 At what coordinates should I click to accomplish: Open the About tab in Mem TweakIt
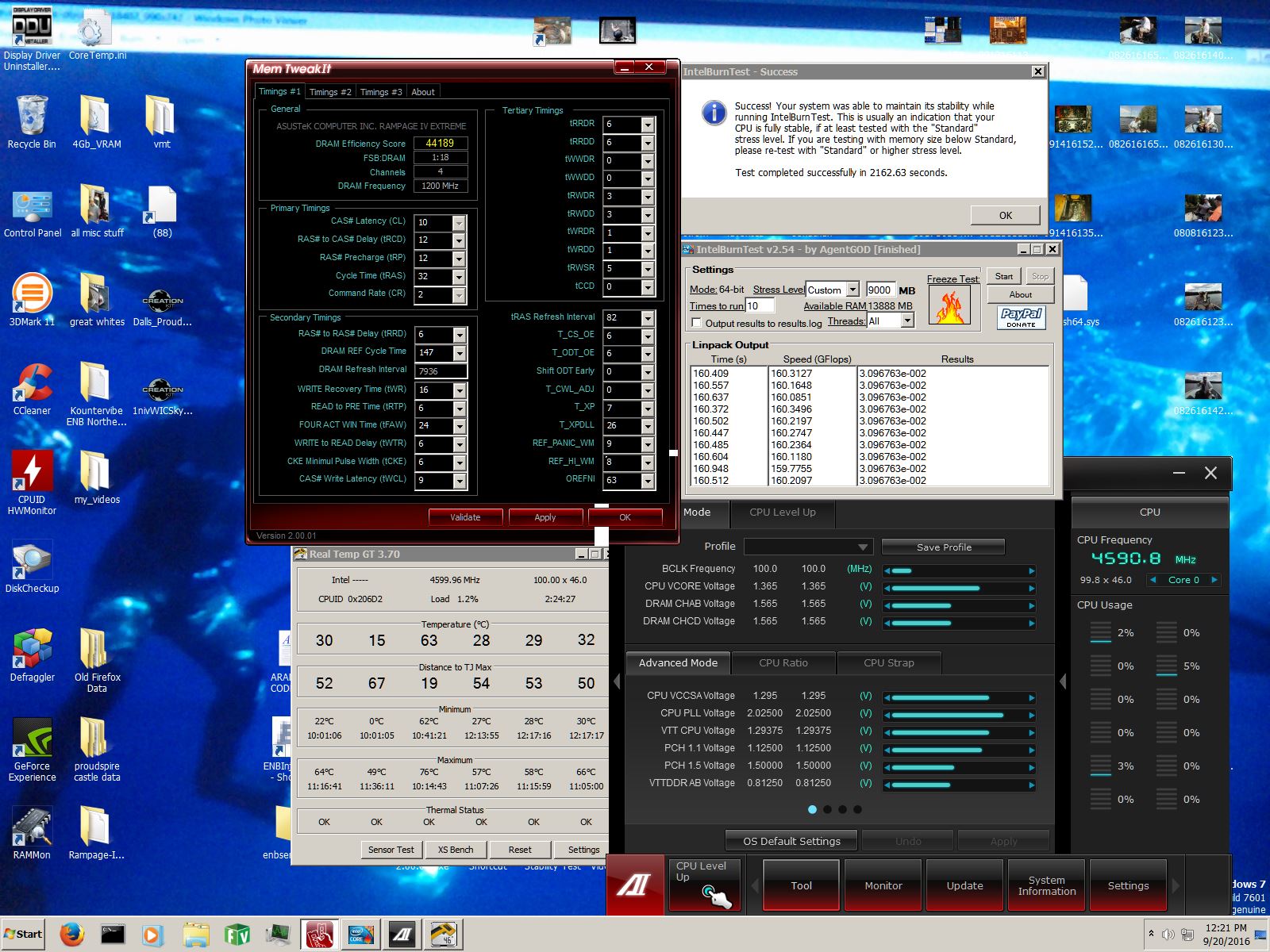pyautogui.click(x=423, y=92)
